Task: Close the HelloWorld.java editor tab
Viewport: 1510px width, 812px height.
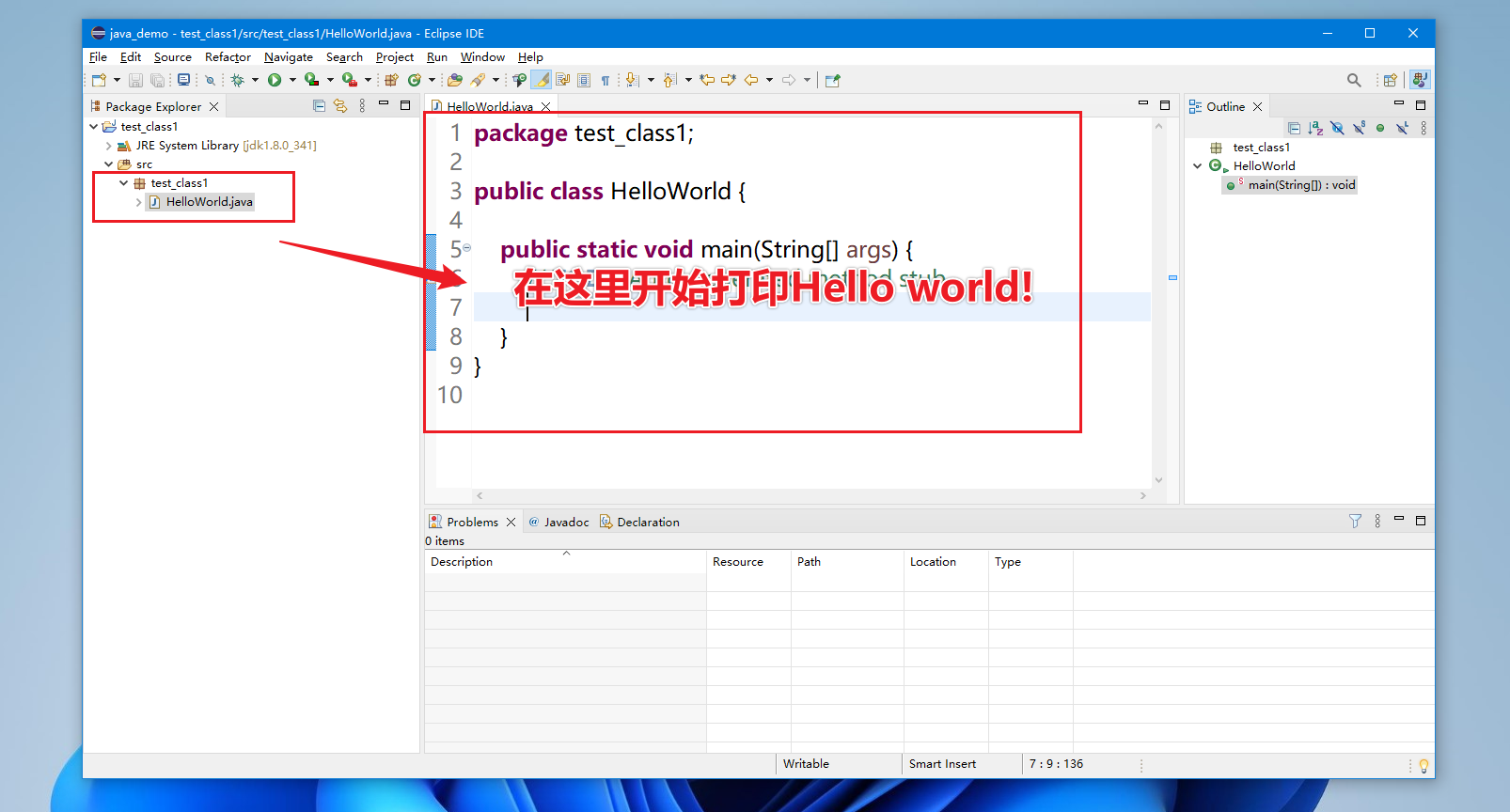Action: point(546,107)
